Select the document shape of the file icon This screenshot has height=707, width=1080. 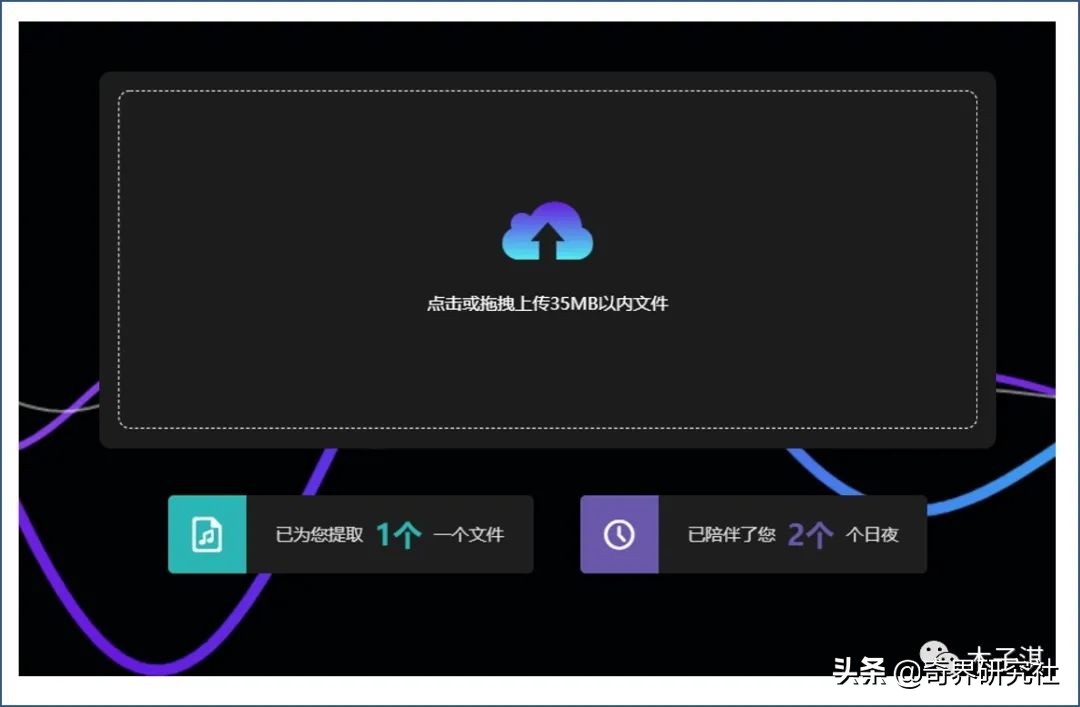pos(205,534)
